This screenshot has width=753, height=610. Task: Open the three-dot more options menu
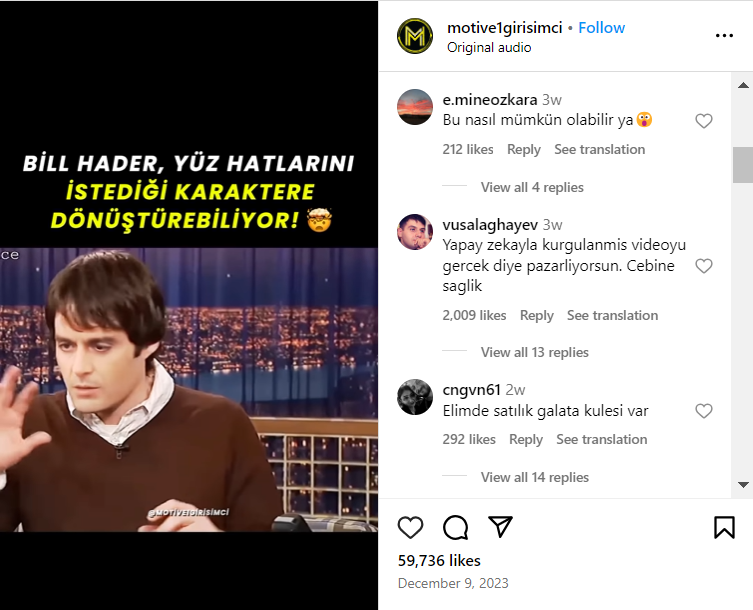pyautogui.click(x=724, y=36)
